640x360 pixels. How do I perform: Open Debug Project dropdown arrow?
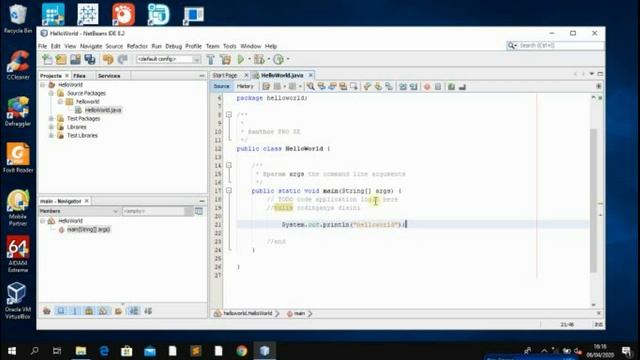269,60
